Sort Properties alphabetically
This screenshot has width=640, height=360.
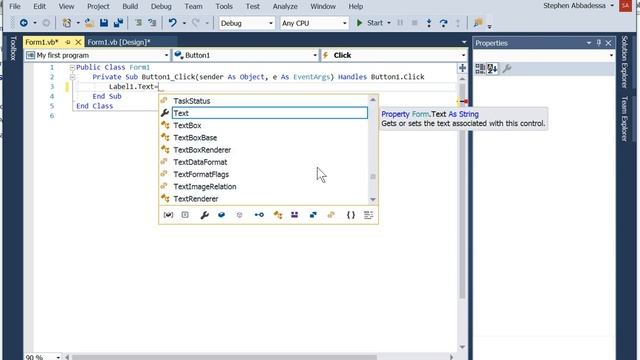click(x=492, y=69)
